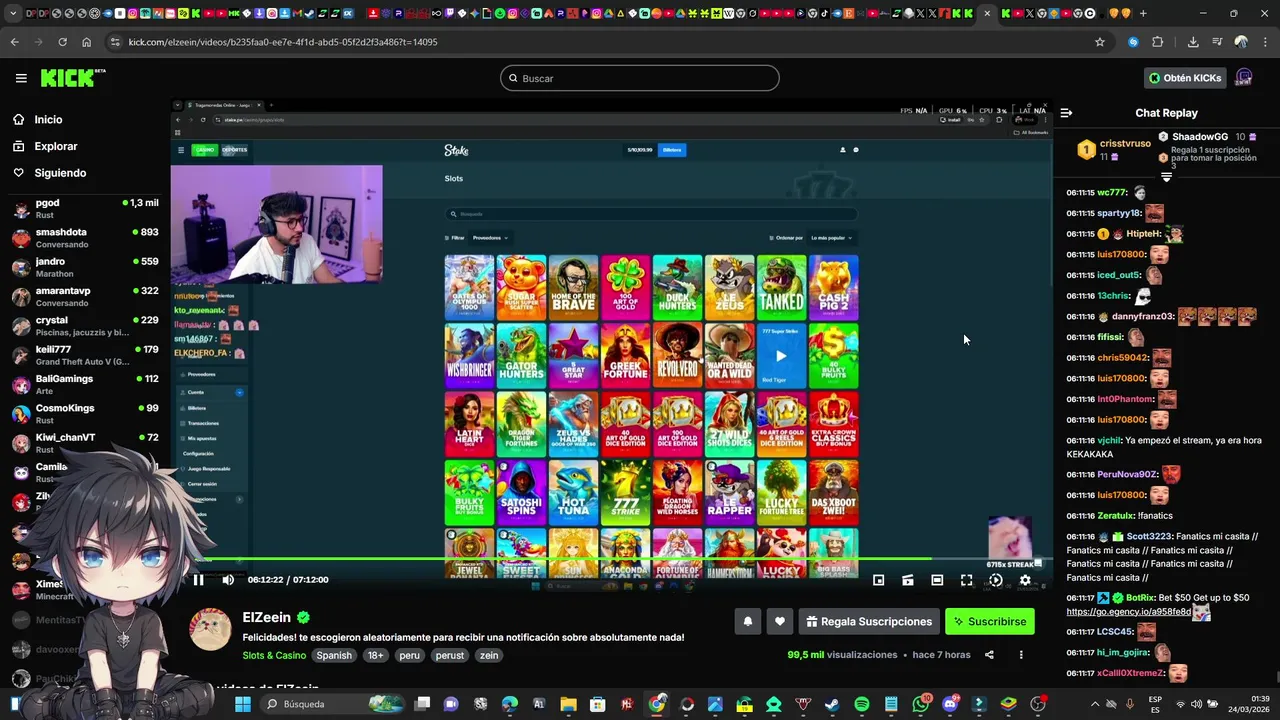Click Obtén KICKs button
The height and width of the screenshot is (720, 1280).
[x=1185, y=78]
